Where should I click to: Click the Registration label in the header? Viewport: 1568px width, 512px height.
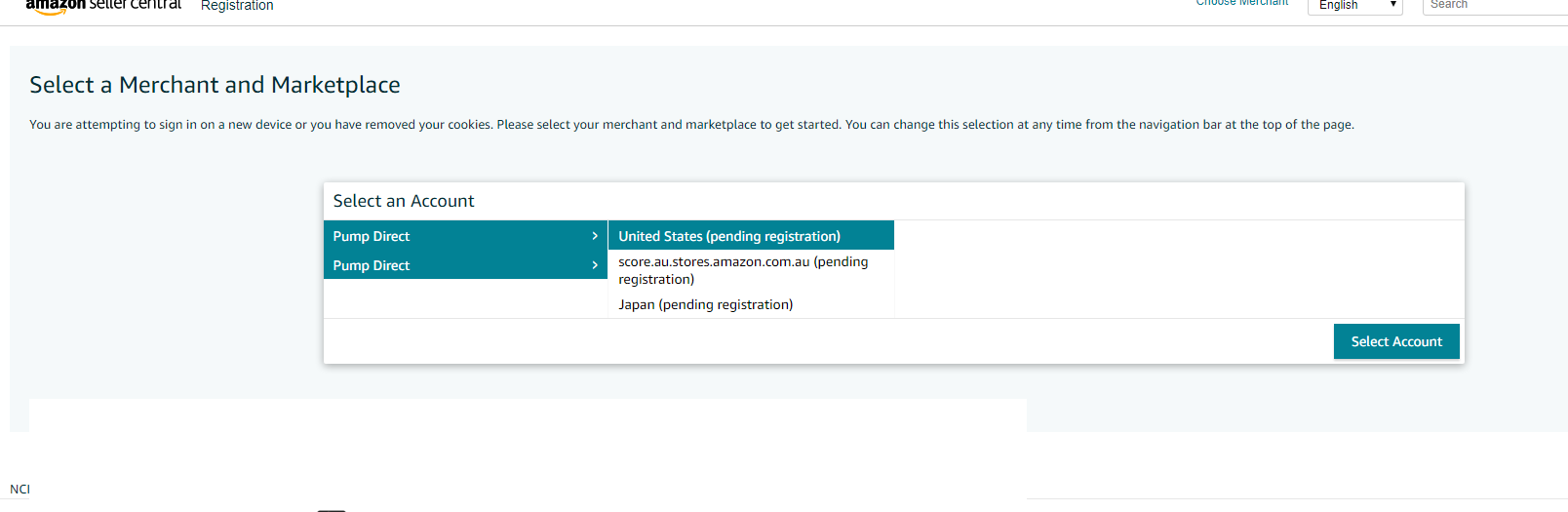pyautogui.click(x=237, y=6)
